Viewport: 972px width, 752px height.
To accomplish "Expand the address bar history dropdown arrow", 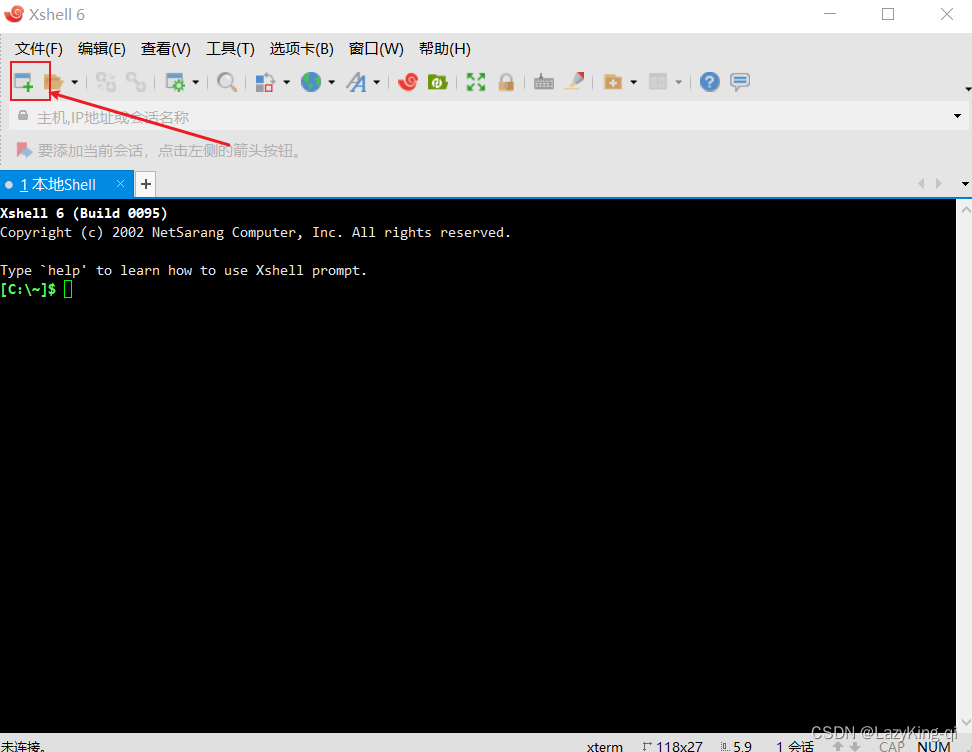I will coord(957,117).
